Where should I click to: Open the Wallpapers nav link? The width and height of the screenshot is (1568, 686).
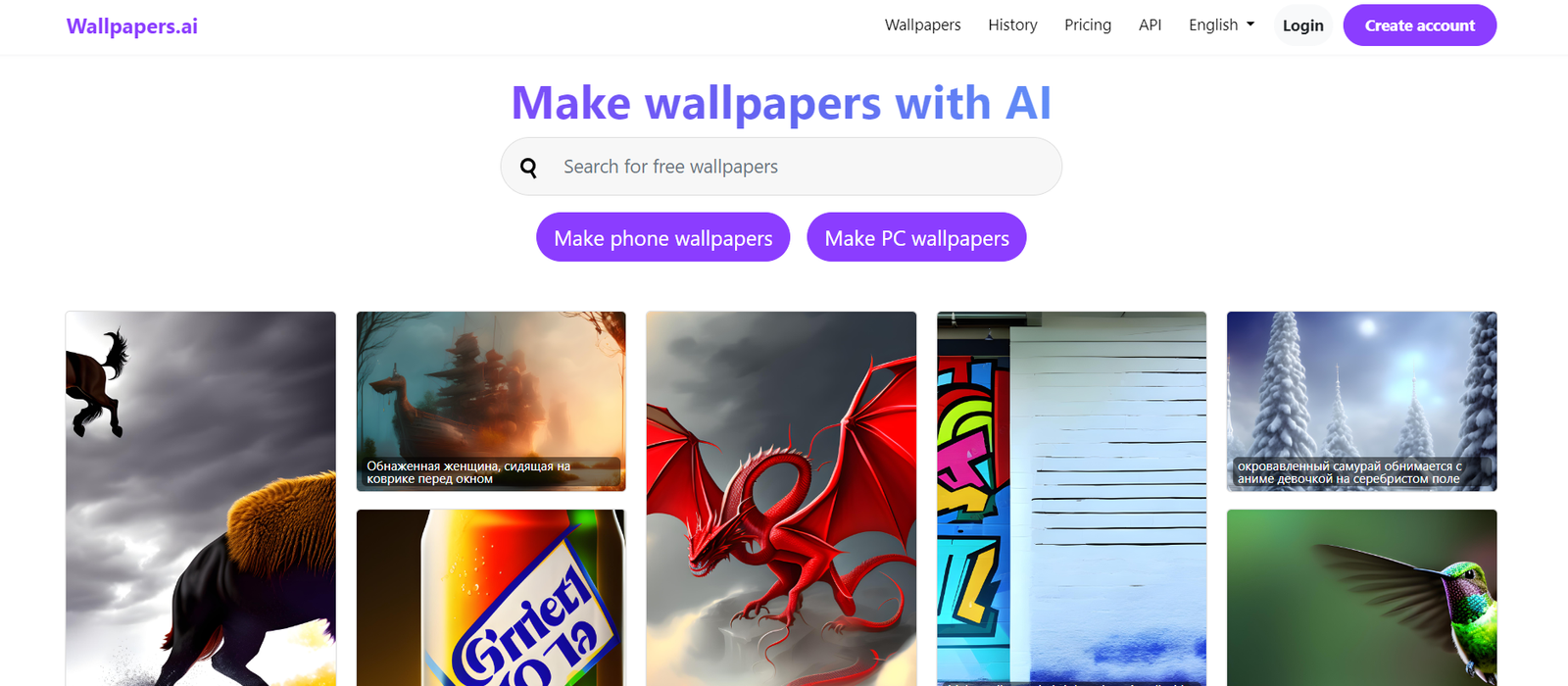tap(922, 25)
